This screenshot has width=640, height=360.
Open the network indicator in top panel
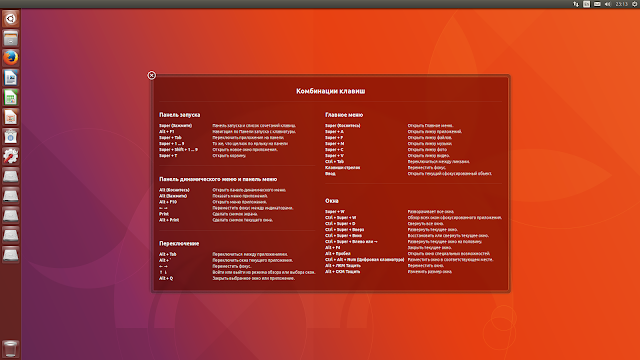coord(576,4)
